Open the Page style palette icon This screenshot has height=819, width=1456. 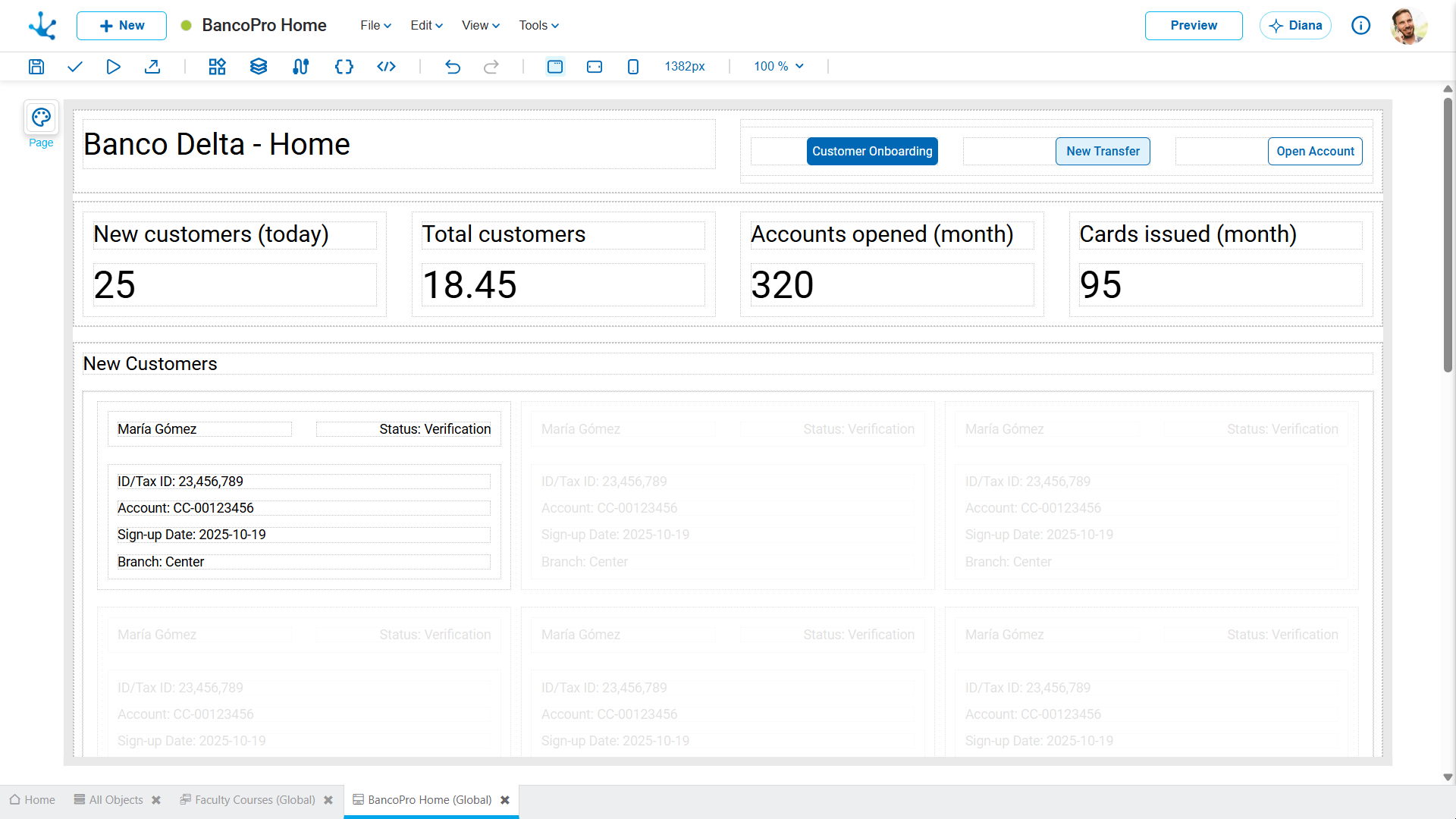[x=41, y=118]
